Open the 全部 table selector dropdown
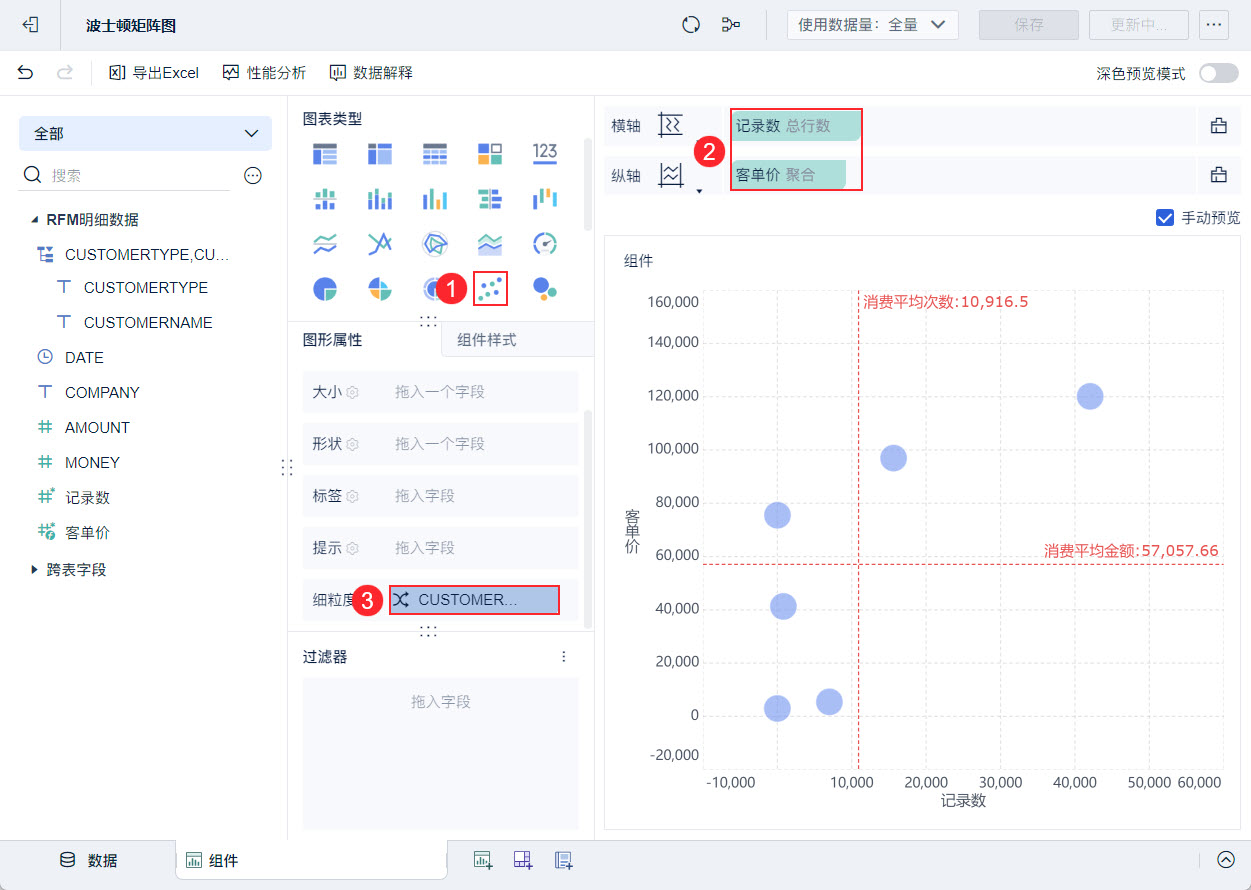 click(x=145, y=133)
